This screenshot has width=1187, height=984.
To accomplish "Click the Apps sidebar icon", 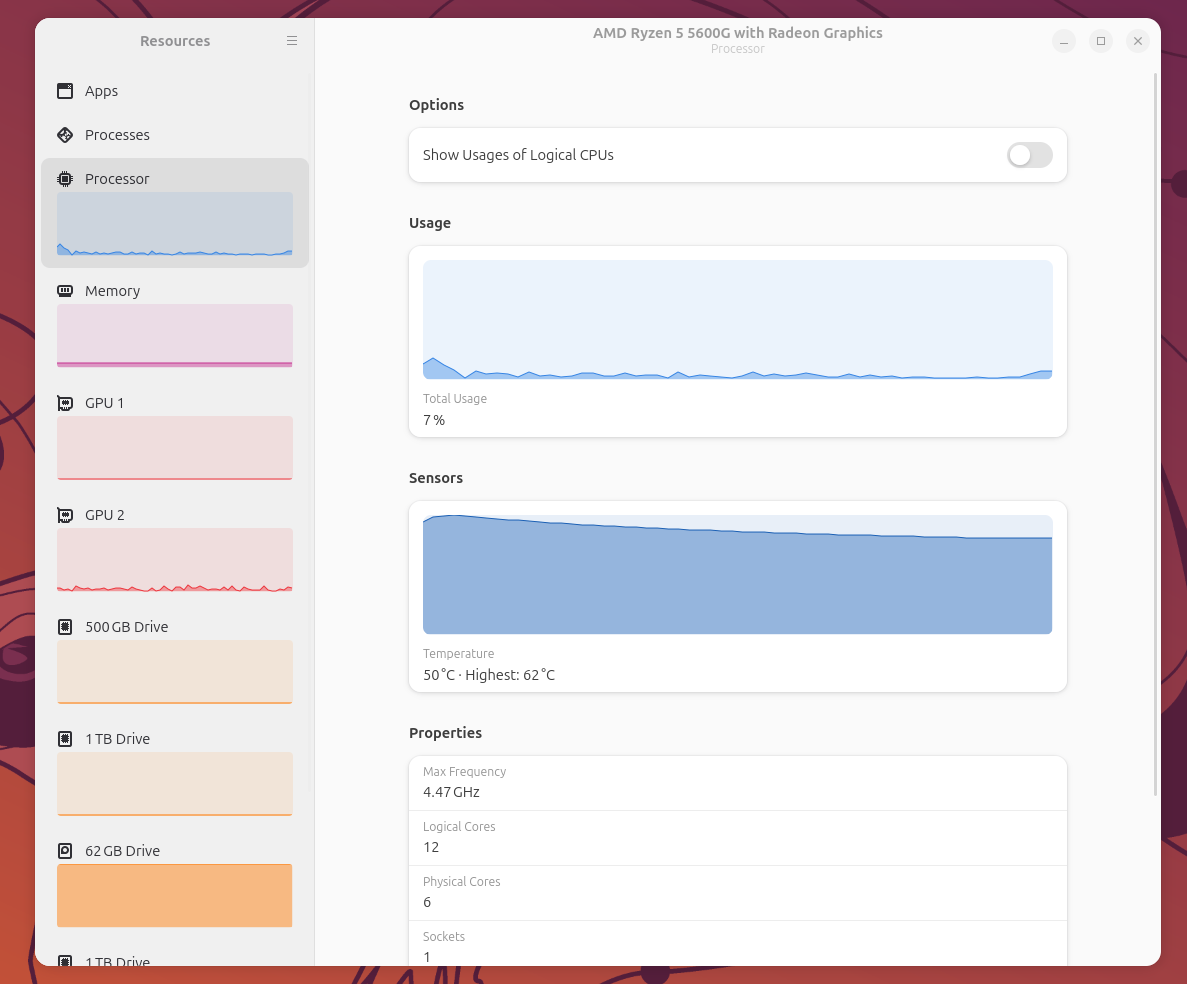I will tap(65, 91).
